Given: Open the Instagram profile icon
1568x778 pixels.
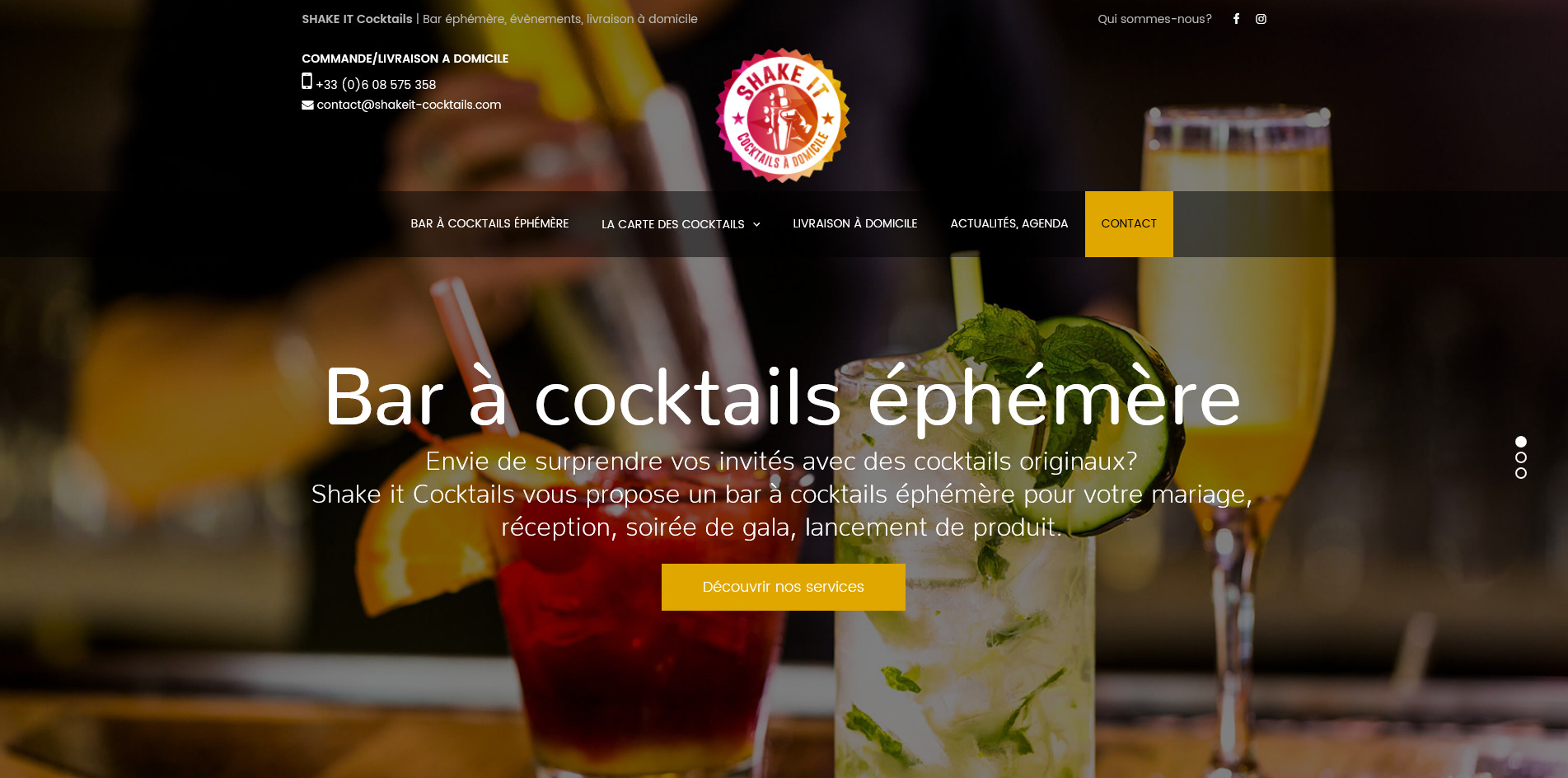Looking at the screenshot, I should coord(1261,19).
